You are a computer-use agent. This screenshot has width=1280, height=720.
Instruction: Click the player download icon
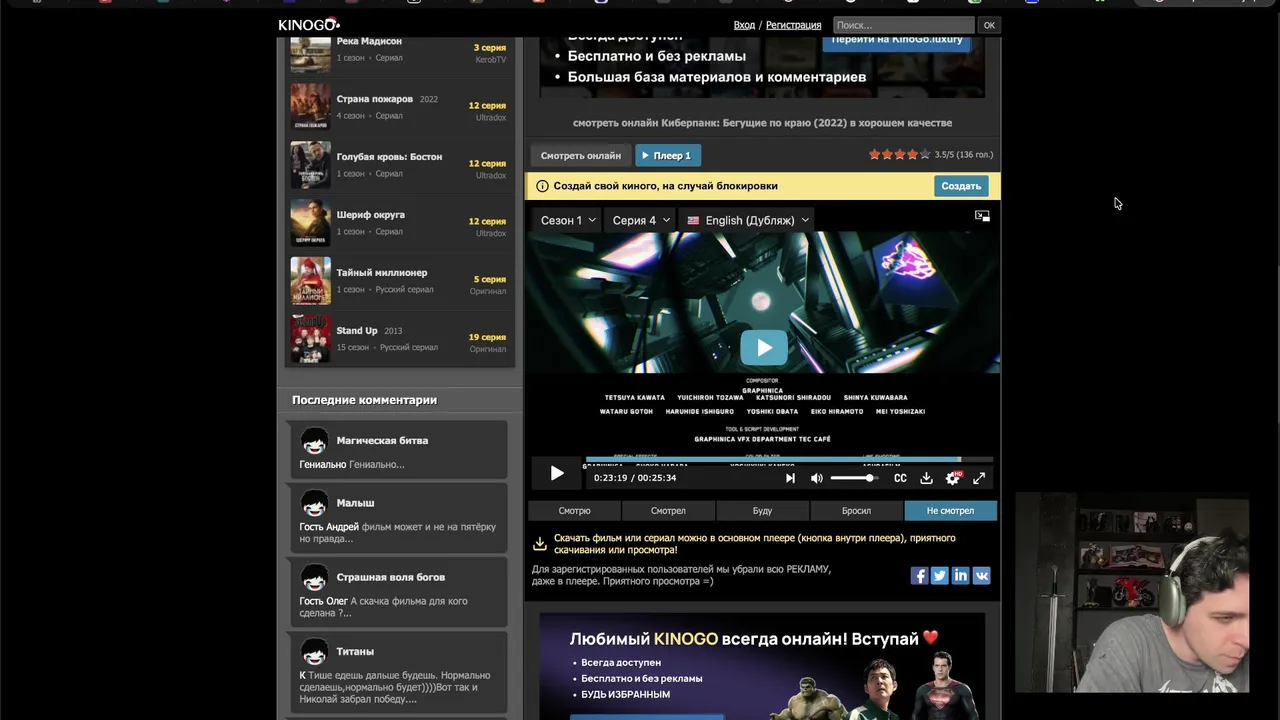point(926,478)
